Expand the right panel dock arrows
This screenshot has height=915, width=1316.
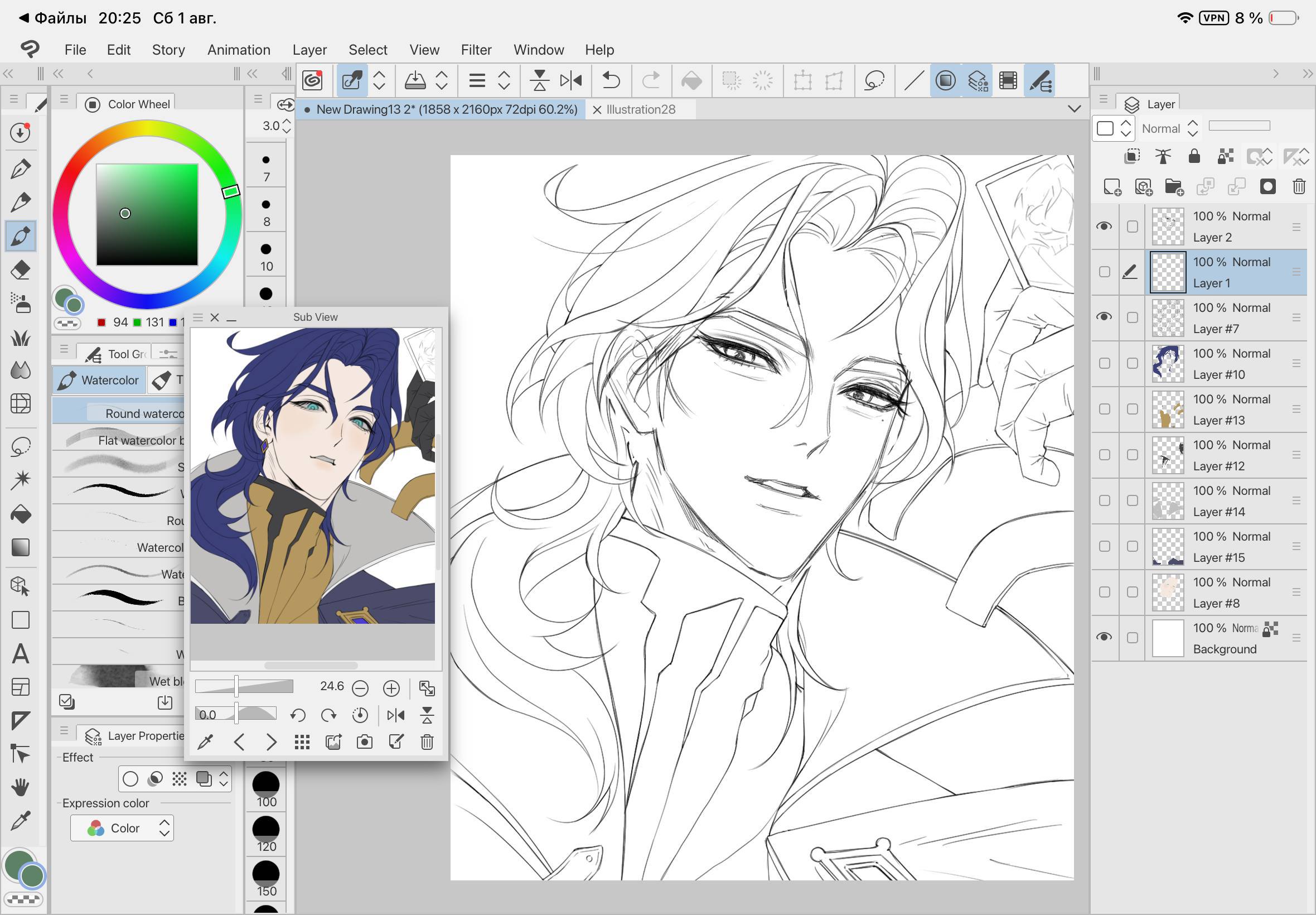[1307, 74]
